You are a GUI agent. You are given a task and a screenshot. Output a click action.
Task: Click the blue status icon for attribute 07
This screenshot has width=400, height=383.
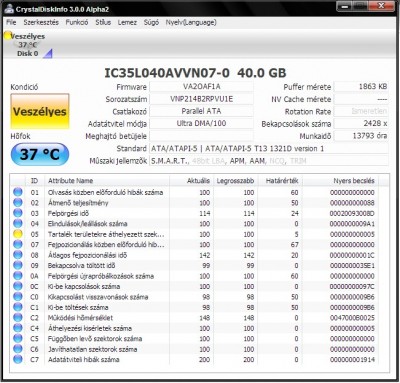pyautogui.click(x=18, y=244)
